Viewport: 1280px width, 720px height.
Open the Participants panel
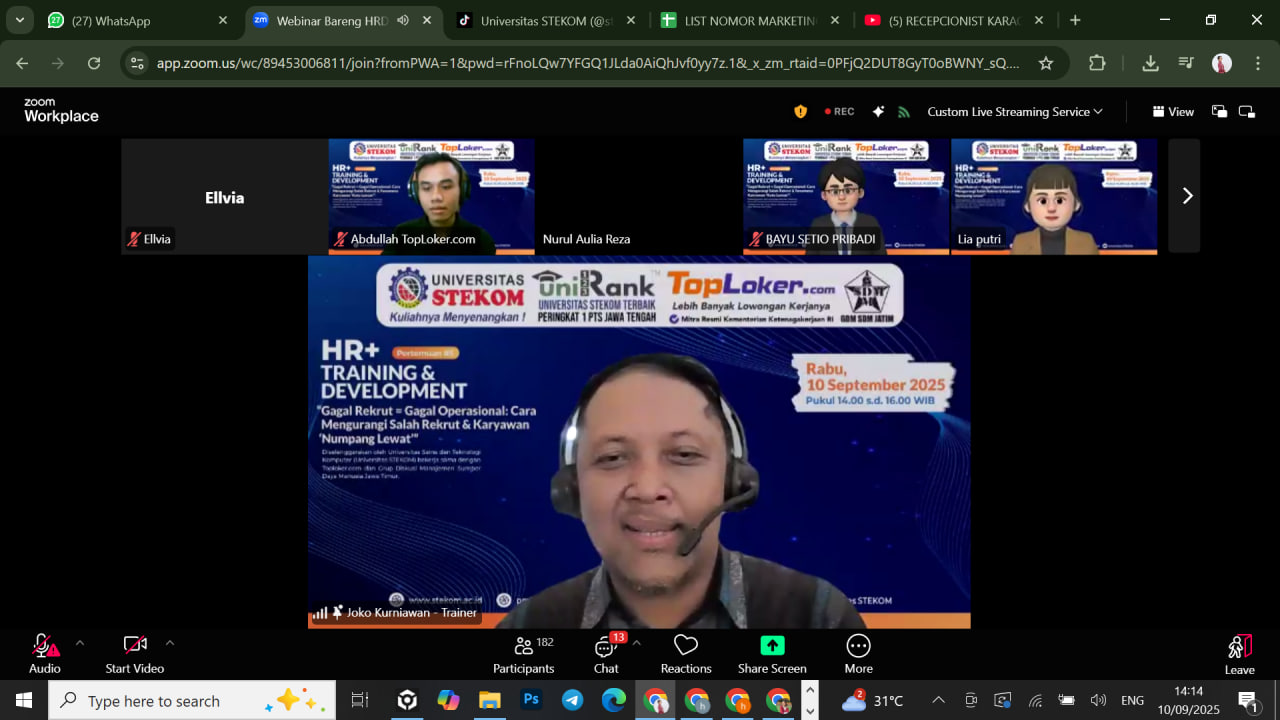tap(523, 654)
